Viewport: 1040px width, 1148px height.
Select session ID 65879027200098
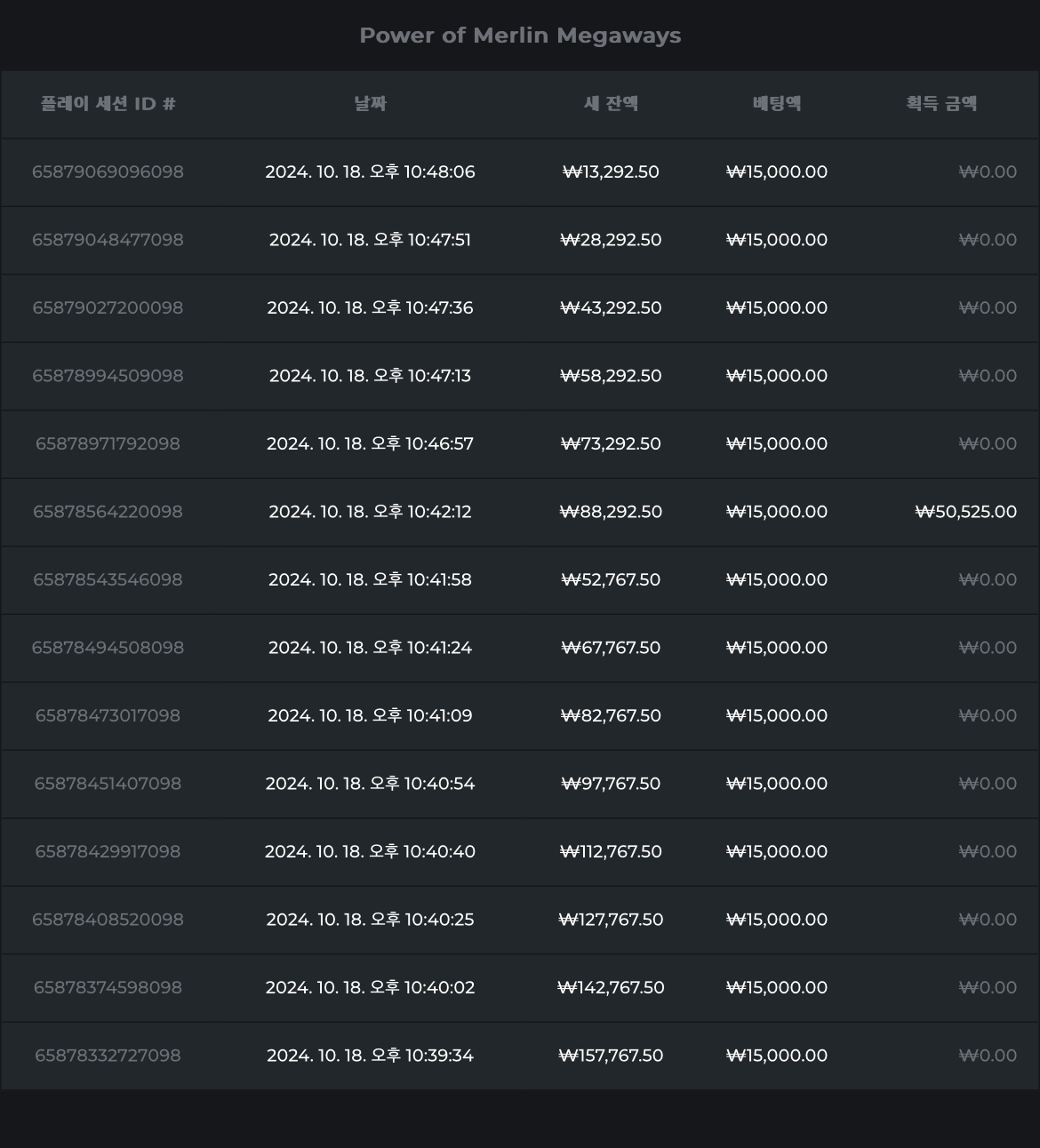[x=108, y=307]
